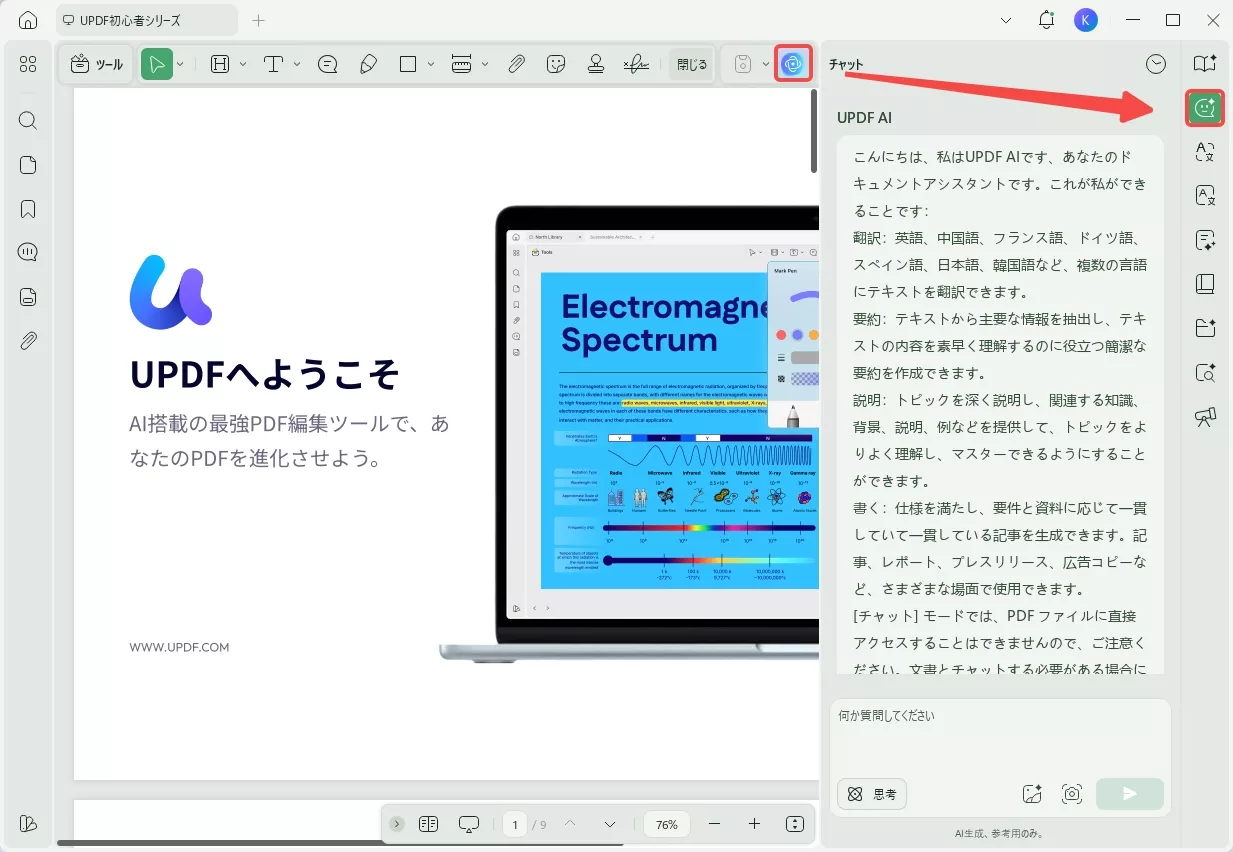Select the stamp tool
Viewport: 1233px width, 852px height.
click(596, 63)
